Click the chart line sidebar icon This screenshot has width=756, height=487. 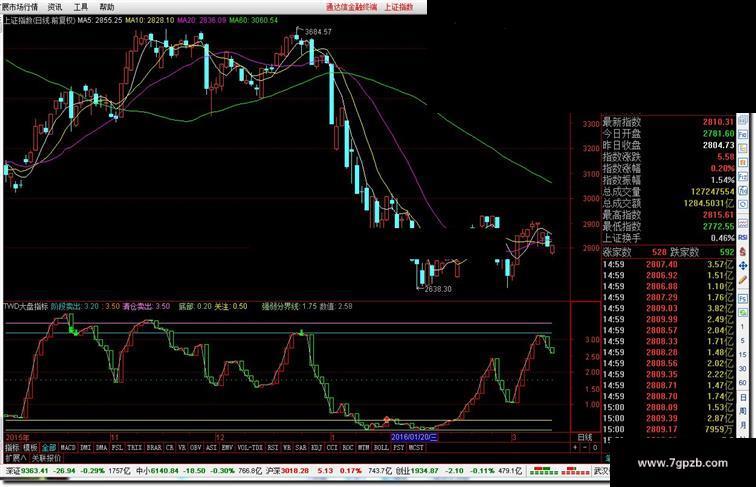click(743, 223)
